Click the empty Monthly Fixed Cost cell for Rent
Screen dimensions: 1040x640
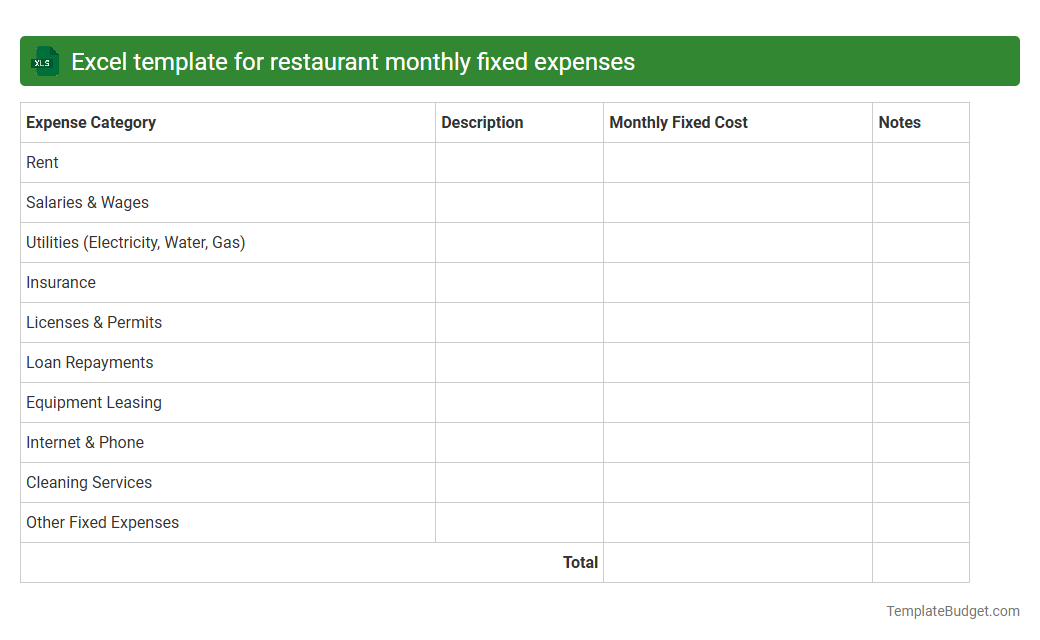coord(737,162)
